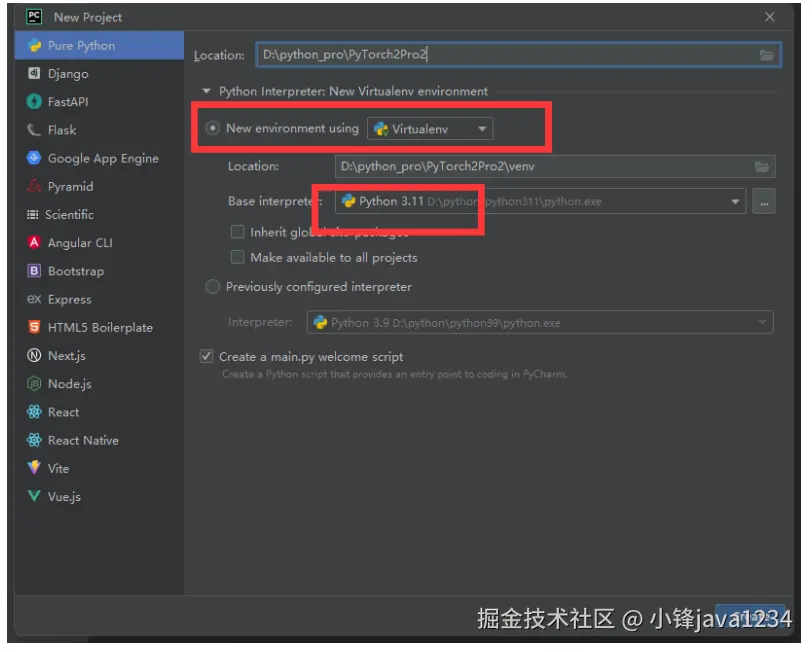
Task: Open the Virtualenv environment type dropdown
Action: pyautogui.click(x=430, y=129)
